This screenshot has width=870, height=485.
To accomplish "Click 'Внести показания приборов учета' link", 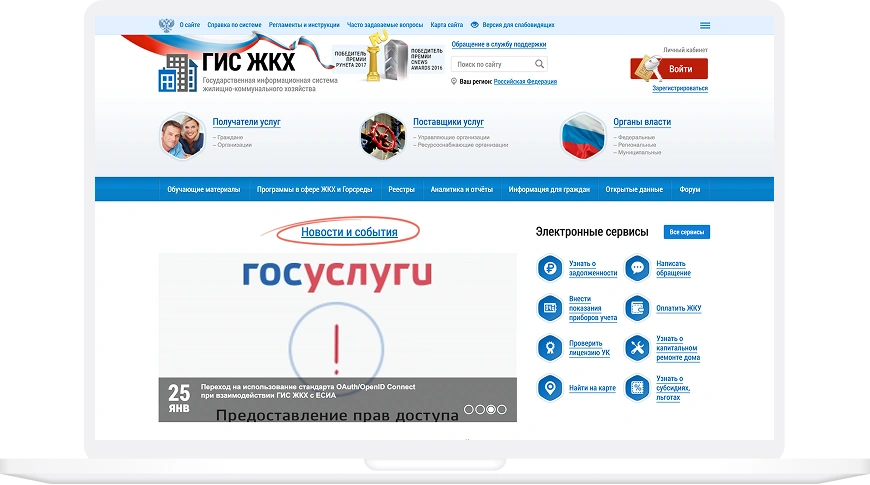I will coord(593,308).
